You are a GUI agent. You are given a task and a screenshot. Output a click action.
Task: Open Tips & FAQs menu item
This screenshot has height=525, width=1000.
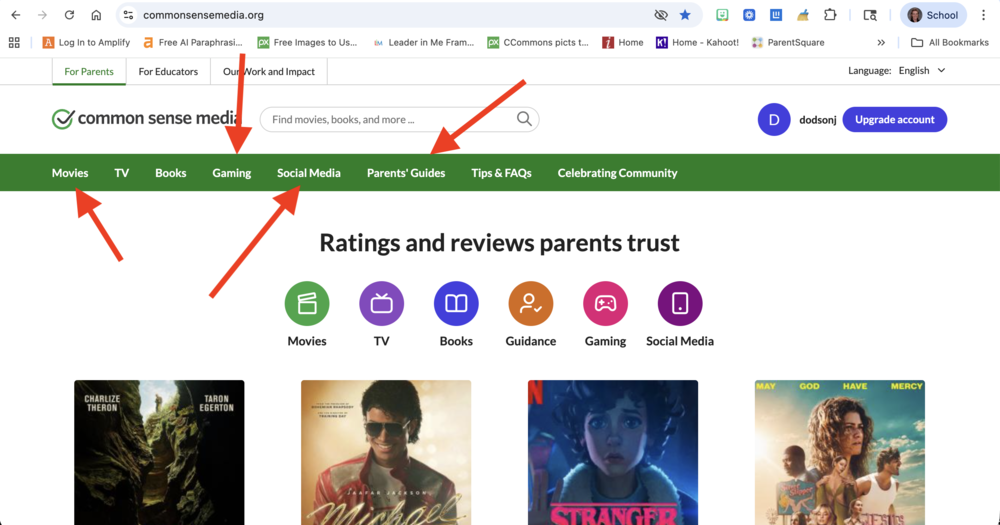coord(501,173)
